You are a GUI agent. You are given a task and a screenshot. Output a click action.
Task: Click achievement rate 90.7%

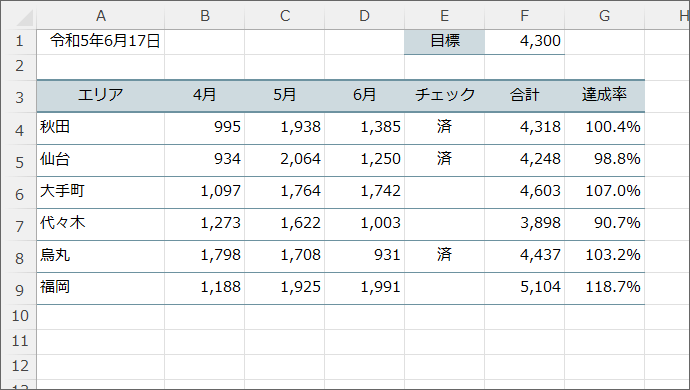(x=605, y=224)
